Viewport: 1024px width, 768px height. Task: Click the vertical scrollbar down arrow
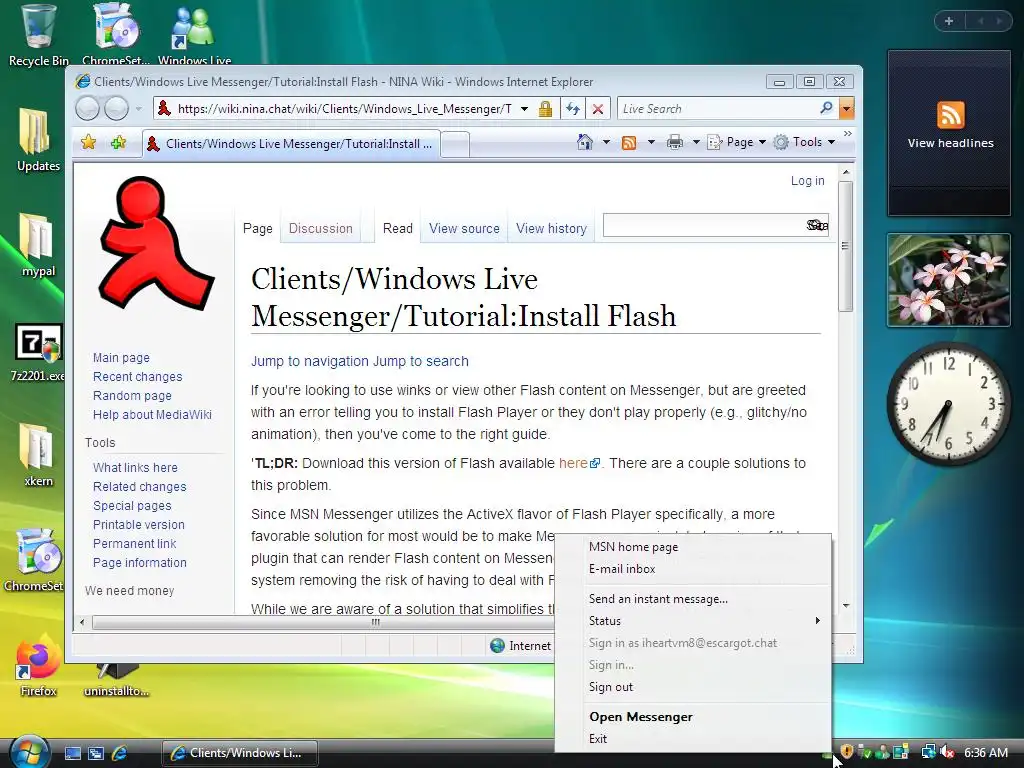tap(846, 605)
